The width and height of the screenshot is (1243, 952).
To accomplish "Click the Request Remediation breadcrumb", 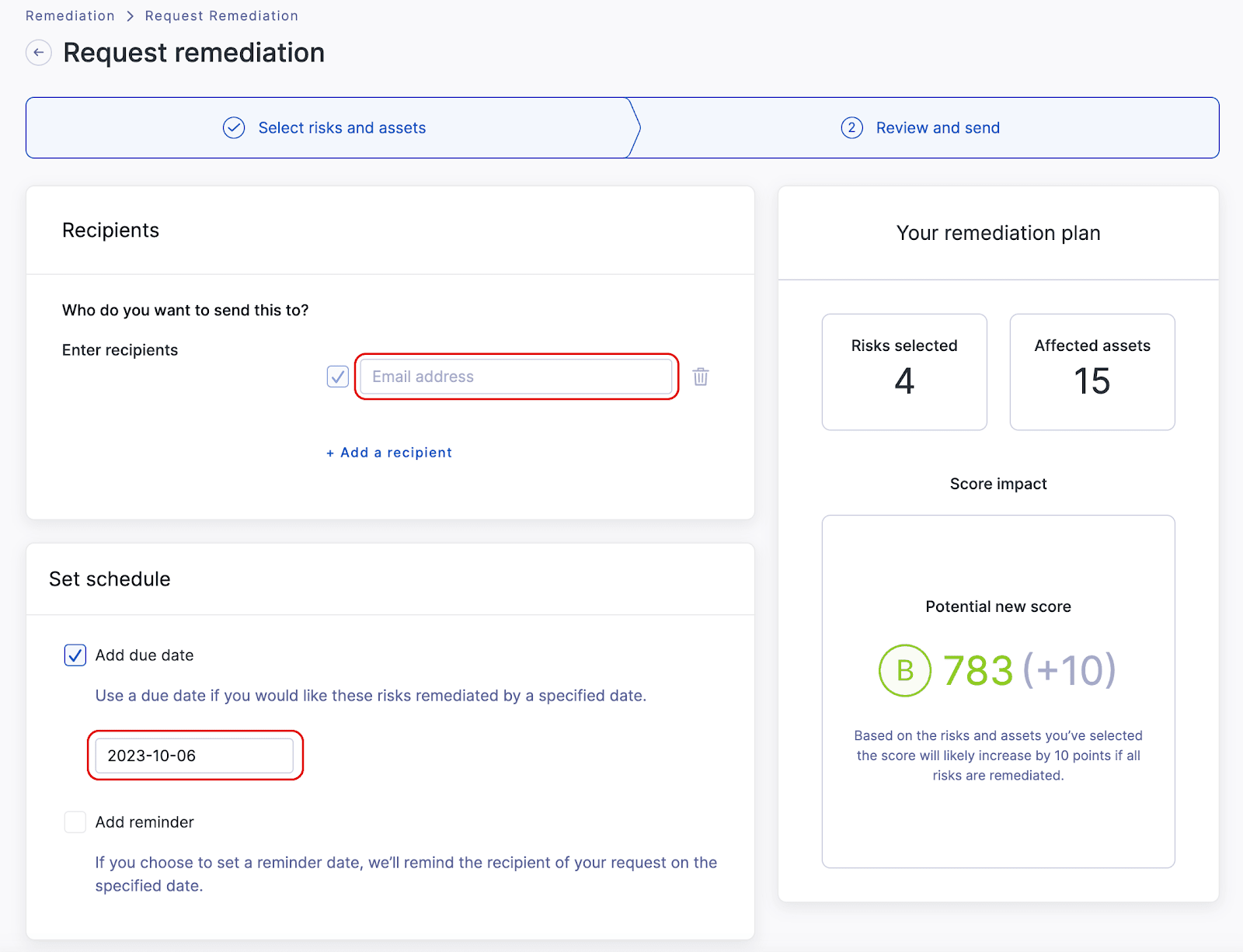I will (x=221, y=16).
